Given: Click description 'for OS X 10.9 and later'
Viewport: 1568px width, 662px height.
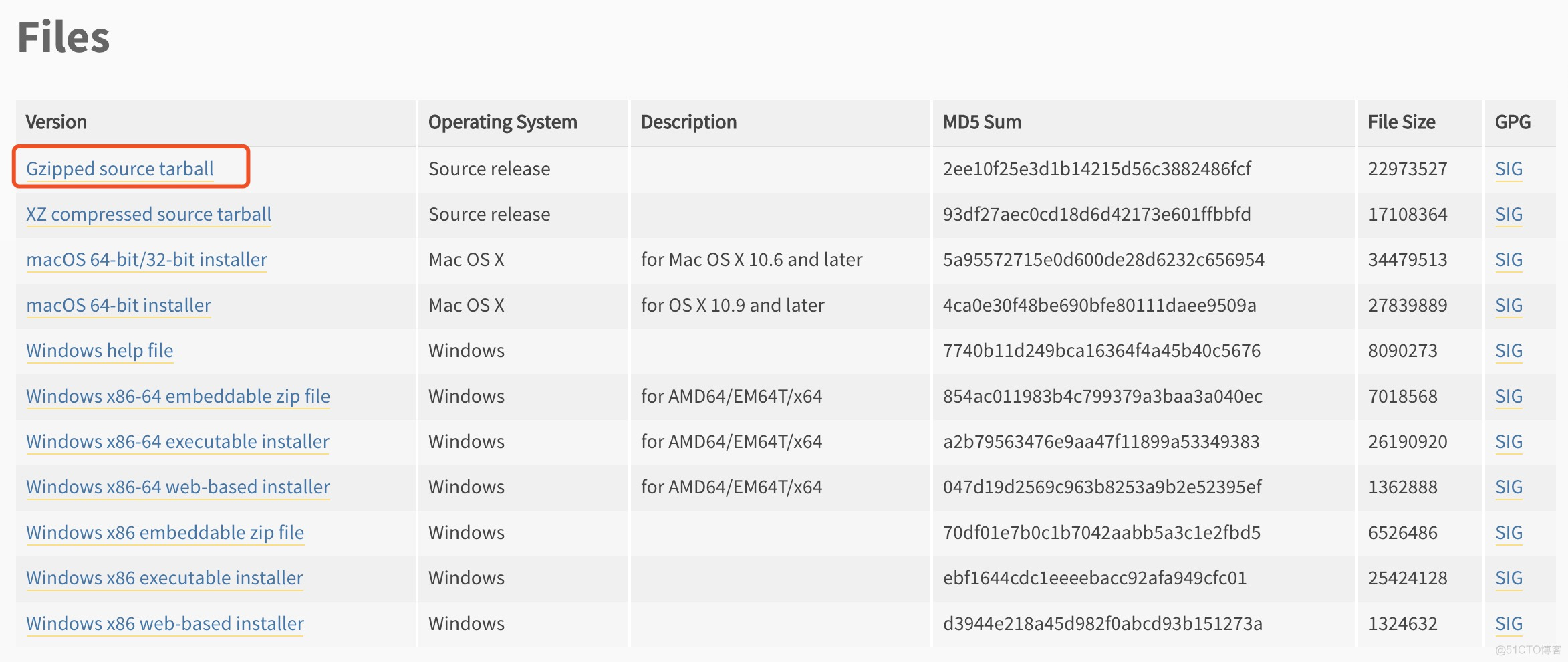Looking at the screenshot, I should 733,306.
